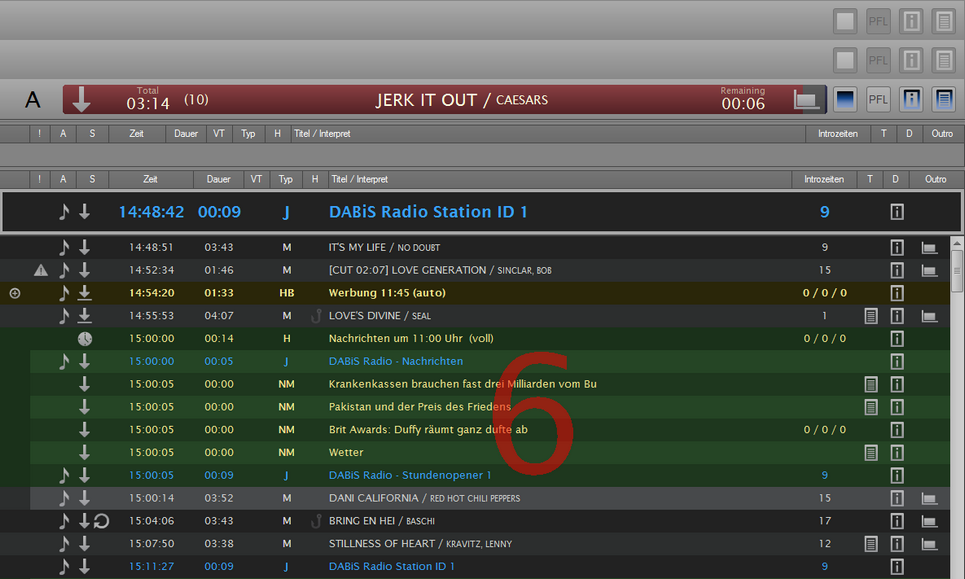Toggle PFL button in second player row
The width and height of the screenshot is (965, 579).
coord(878,60)
